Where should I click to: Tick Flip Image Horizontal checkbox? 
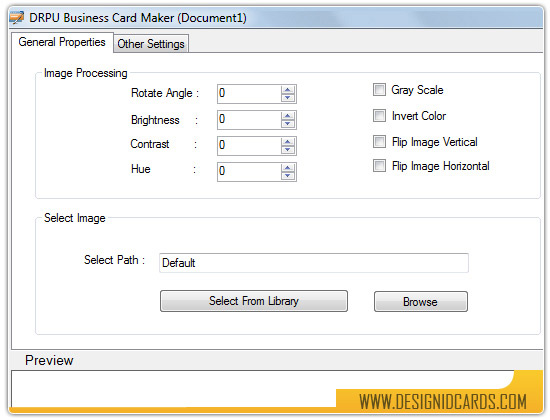tap(379, 165)
